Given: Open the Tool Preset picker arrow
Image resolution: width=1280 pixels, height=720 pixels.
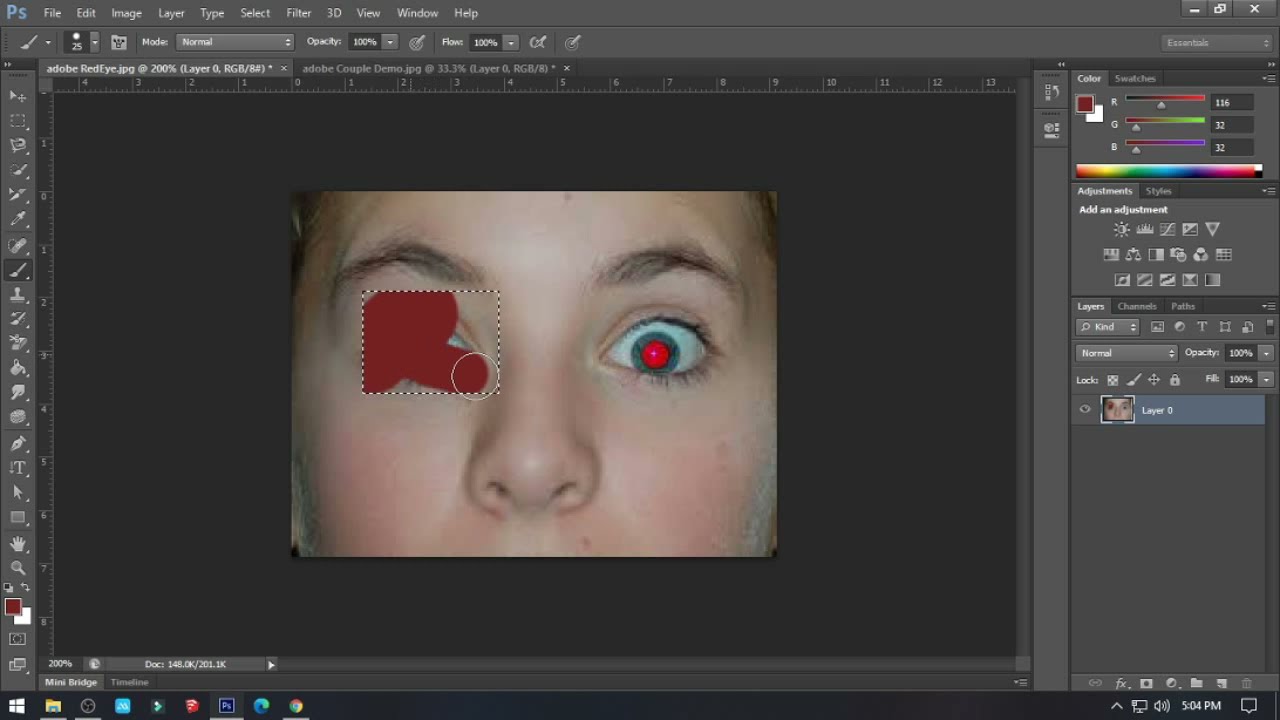Looking at the screenshot, I should click(47, 42).
